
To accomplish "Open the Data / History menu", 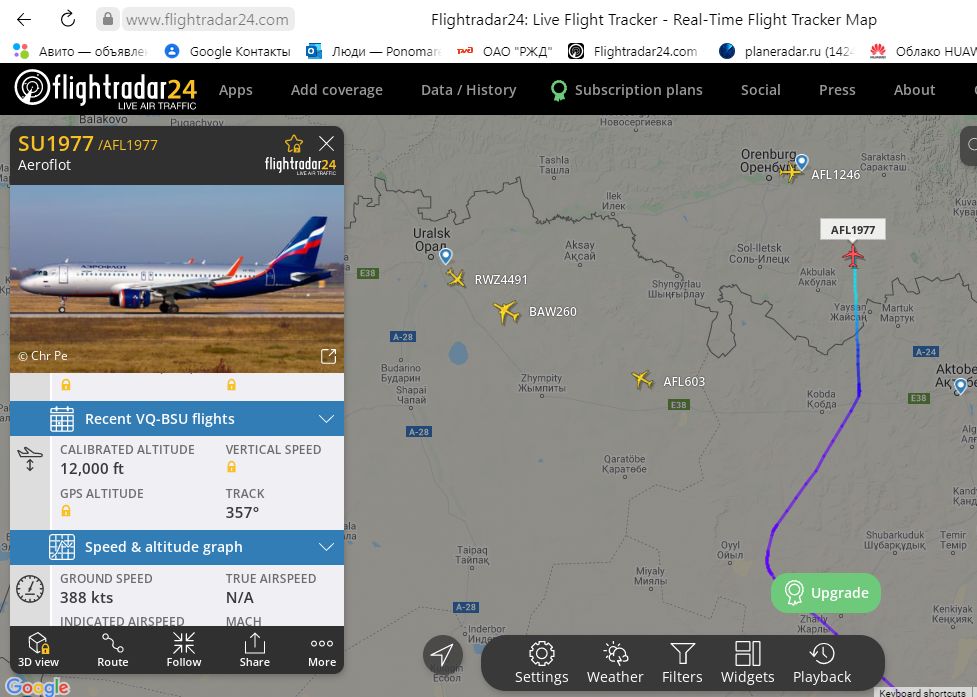I will pyautogui.click(x=469, y=90).
